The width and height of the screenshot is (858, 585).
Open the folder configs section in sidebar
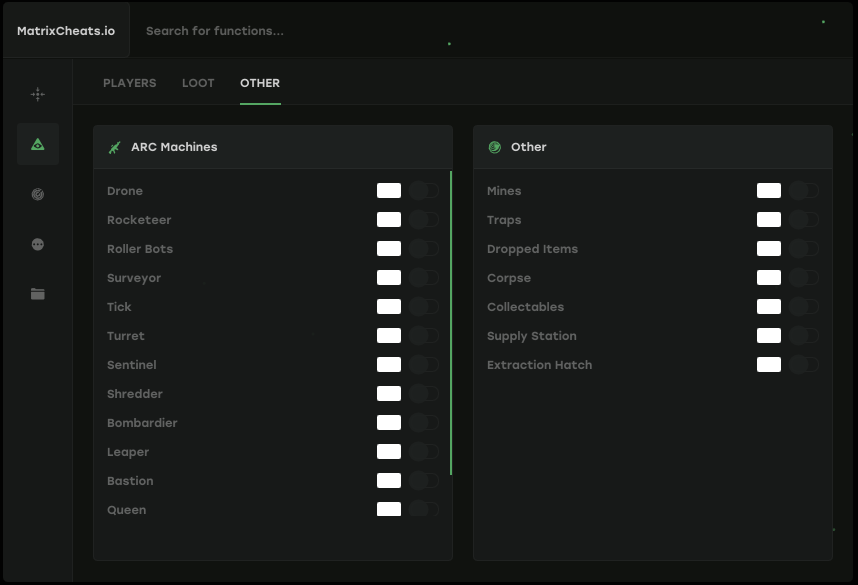[x=37, y=294]
